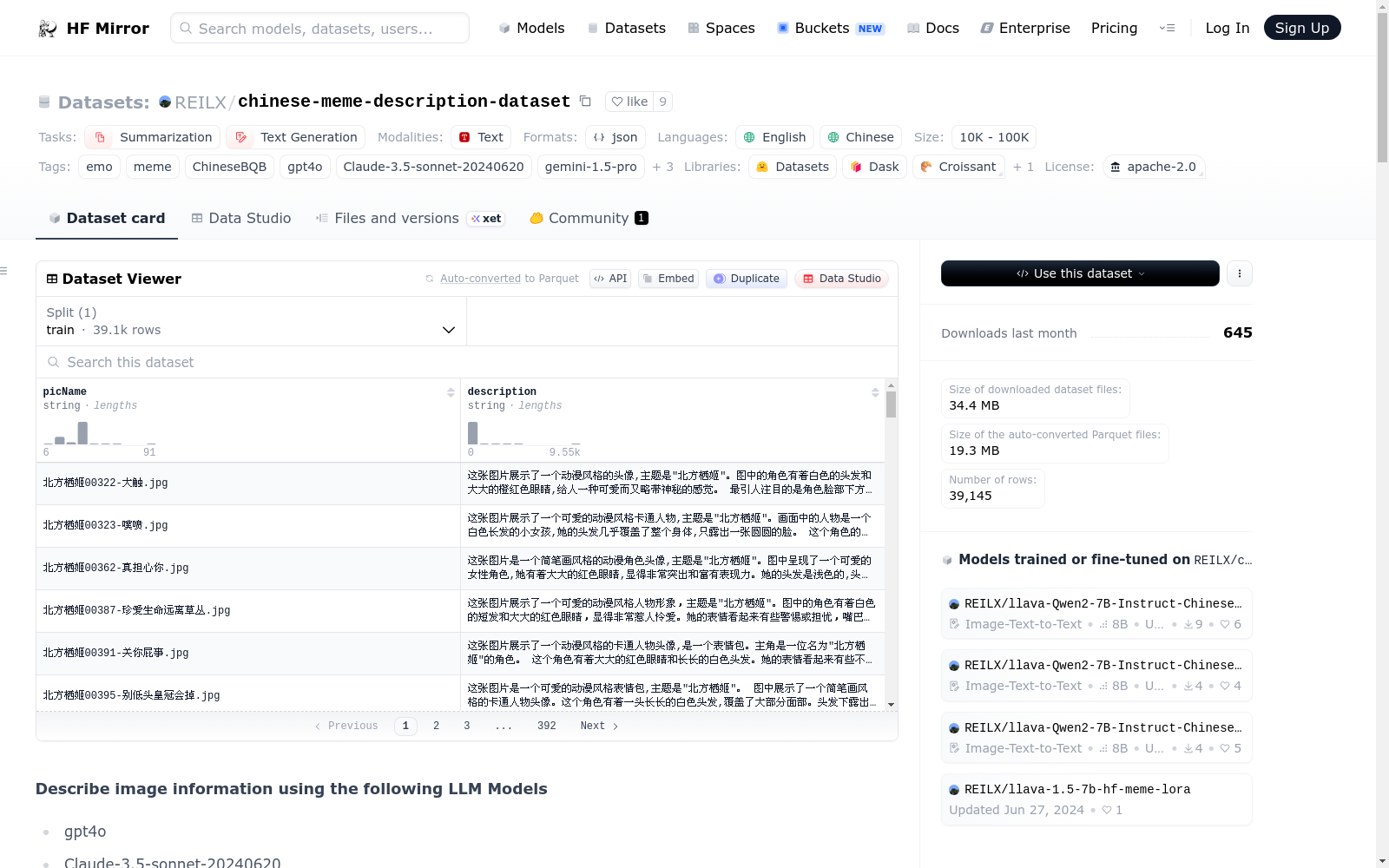Sort description column with sort arrows
Screen dimensions: 1389x868
tap(875, 392)
